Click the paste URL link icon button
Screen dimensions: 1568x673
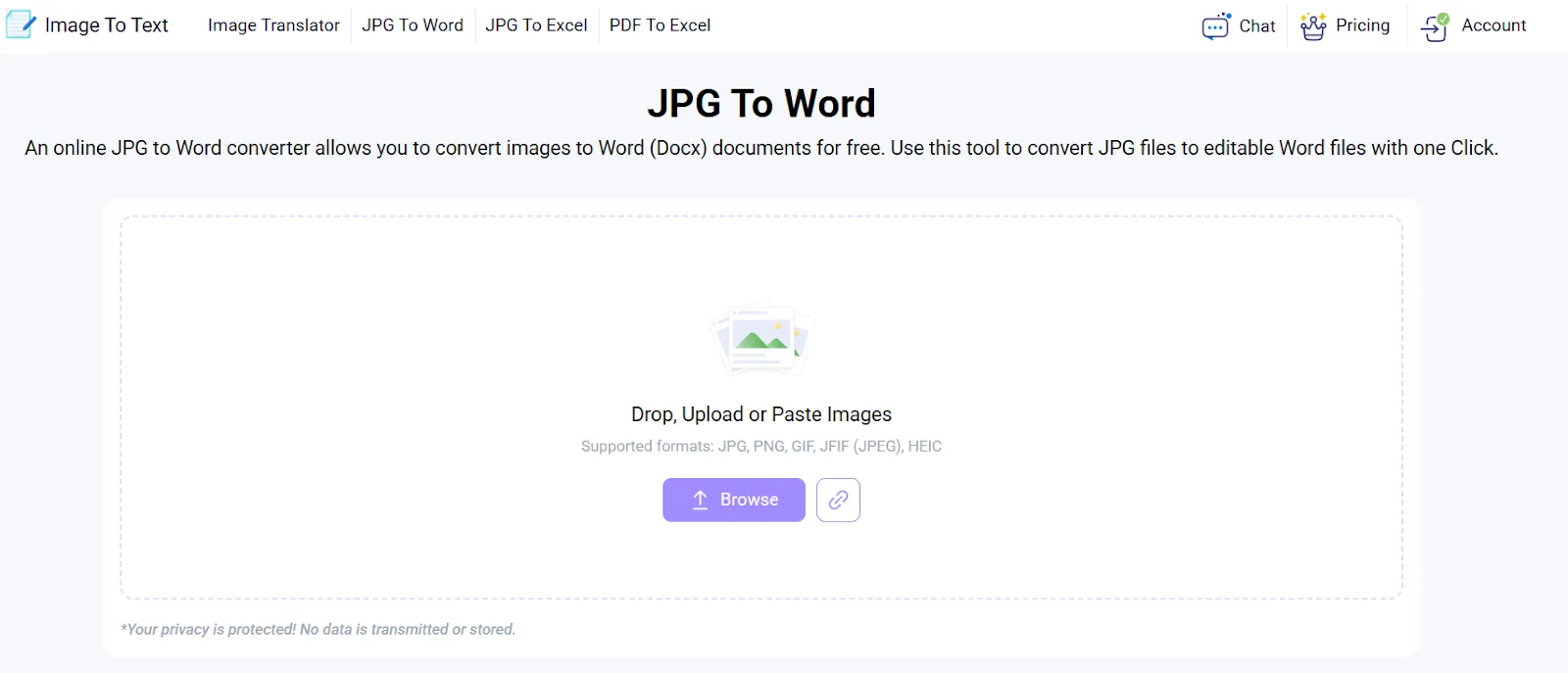pos(838,500)
